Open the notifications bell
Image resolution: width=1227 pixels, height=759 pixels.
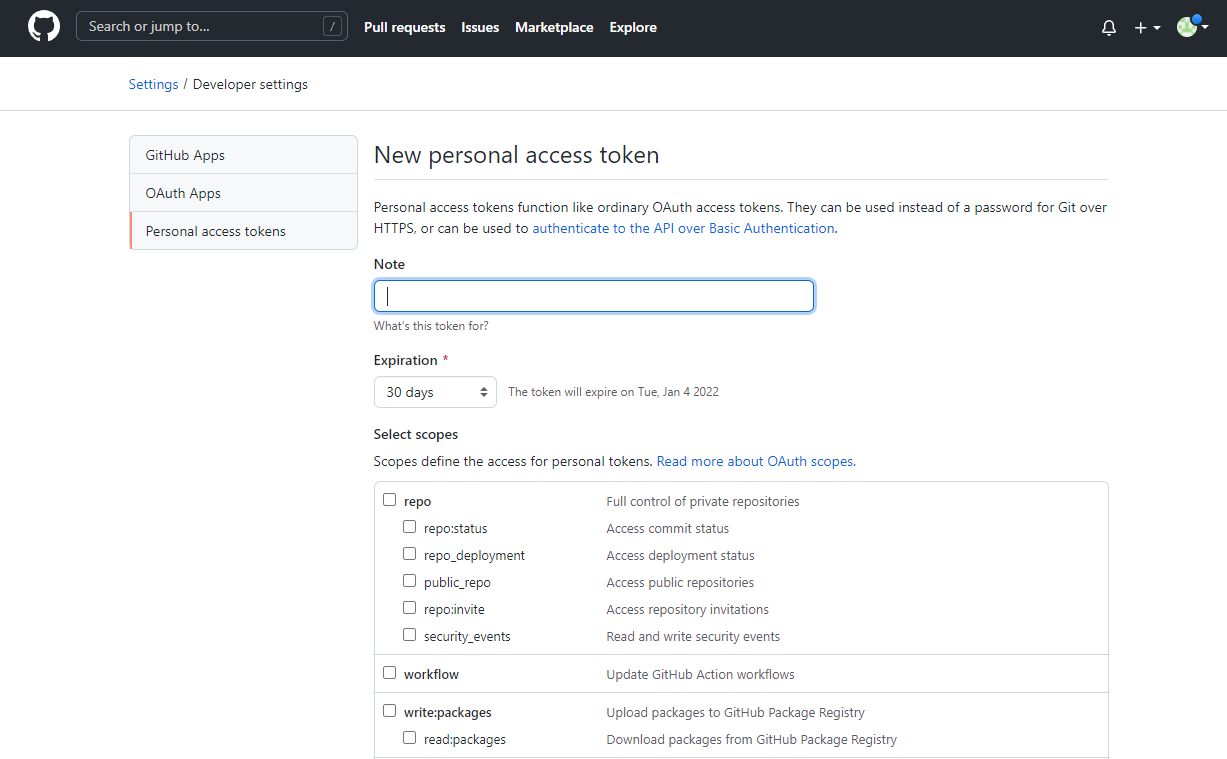click(1109, 28)
